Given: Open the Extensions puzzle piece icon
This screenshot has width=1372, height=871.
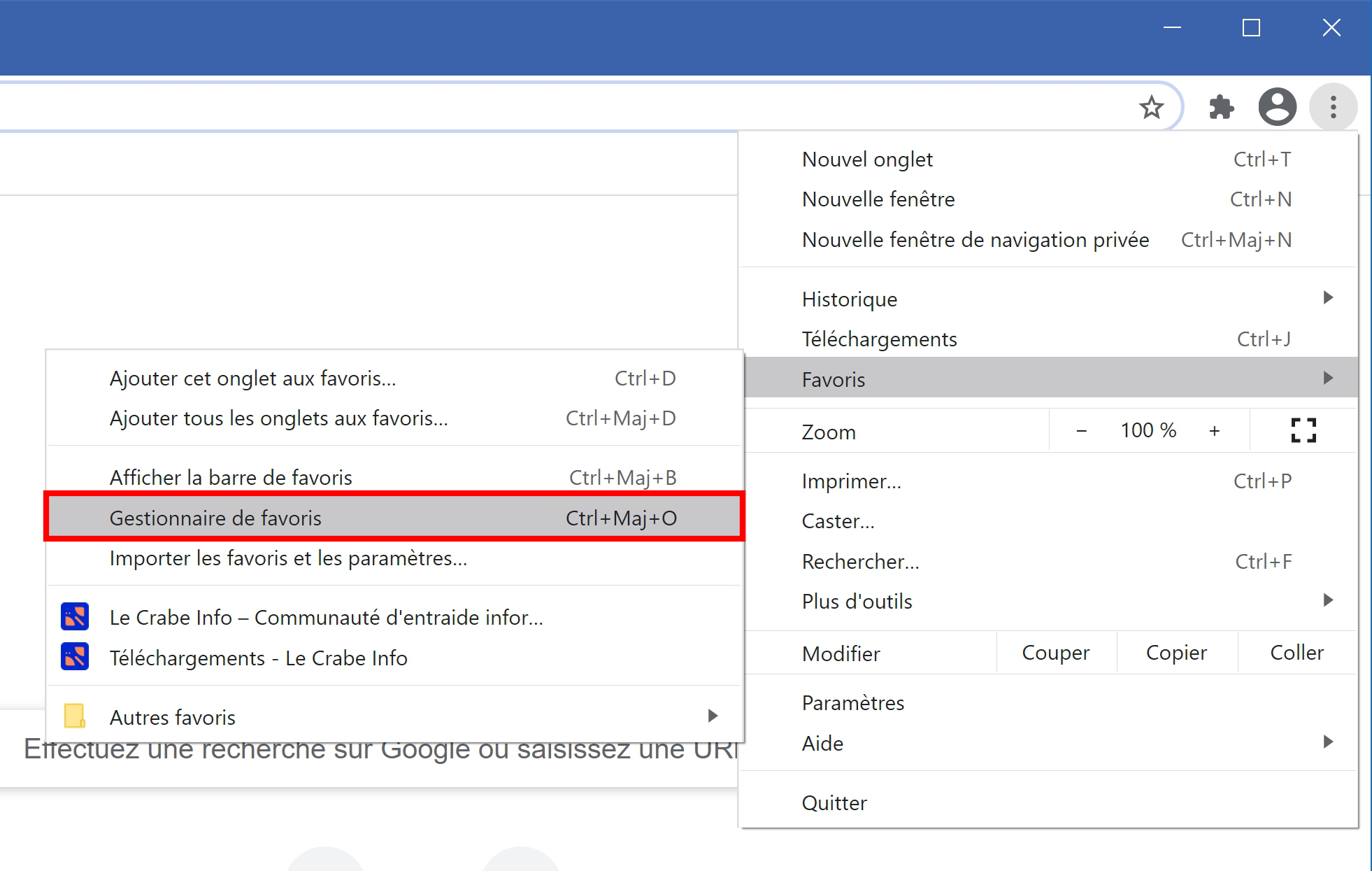Looking at the screenshot, I should point(1221,107).
